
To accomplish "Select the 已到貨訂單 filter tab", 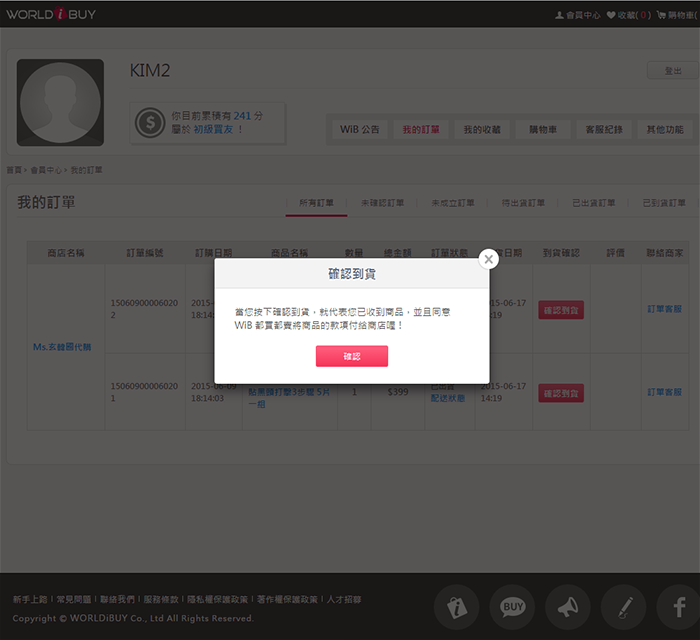I will coord(664,203).
